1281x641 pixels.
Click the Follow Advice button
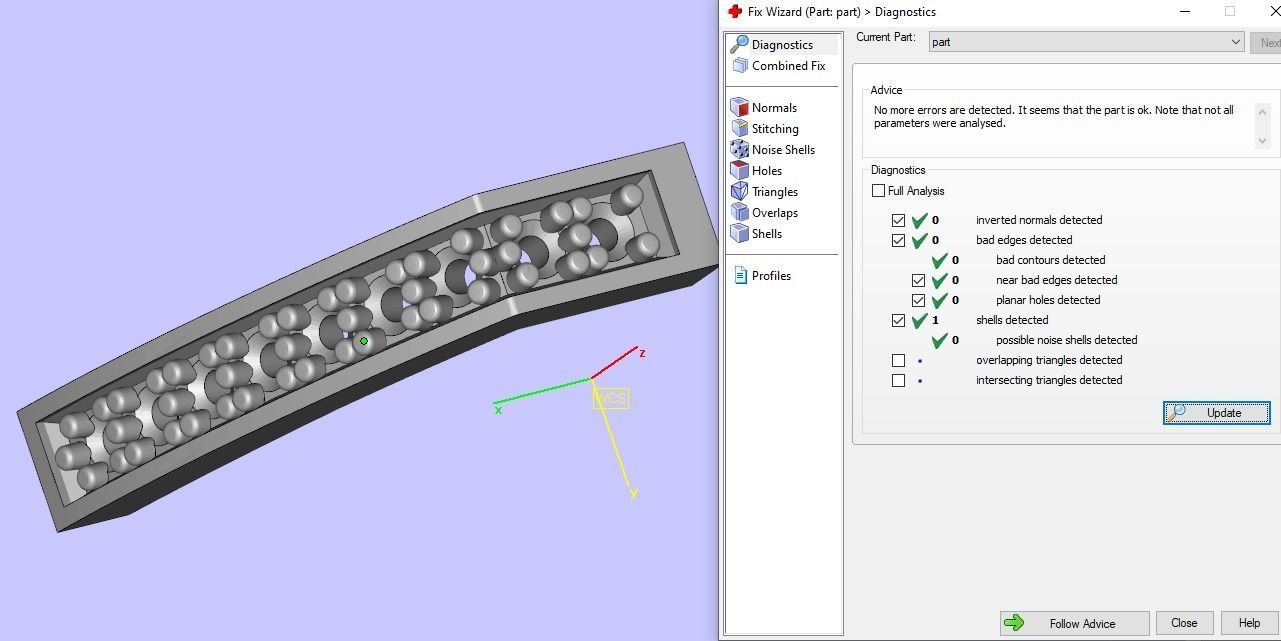click(1075, 623)
